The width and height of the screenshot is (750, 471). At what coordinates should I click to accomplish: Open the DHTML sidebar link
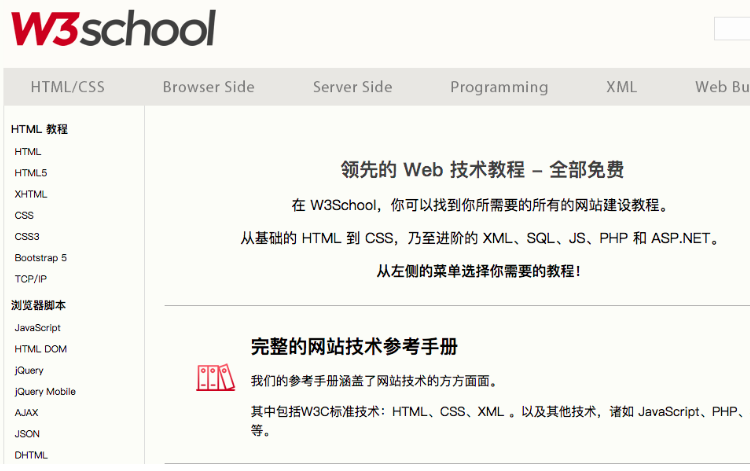(x=31, y=455)
